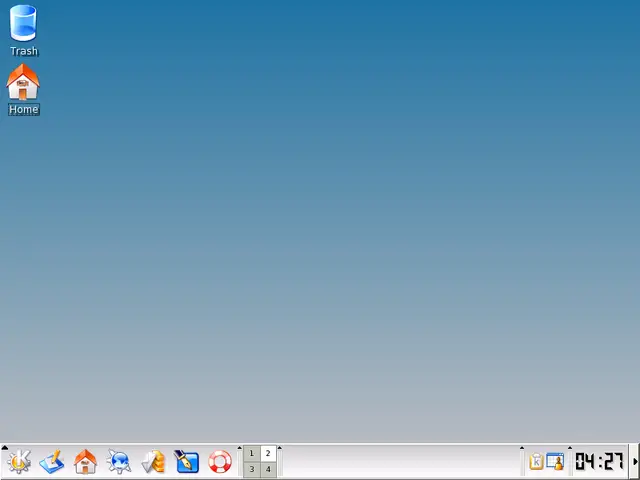The height and width of the screenshot is (480, 640).
Task: Switch to virtual desktop 4
Action: 268,470
